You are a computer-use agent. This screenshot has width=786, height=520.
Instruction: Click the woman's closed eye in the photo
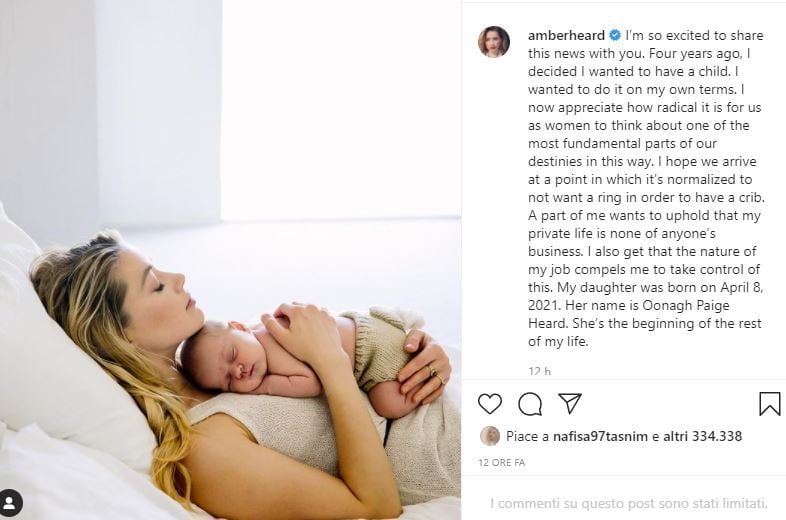pyautogui.click(x=159, y=287)
